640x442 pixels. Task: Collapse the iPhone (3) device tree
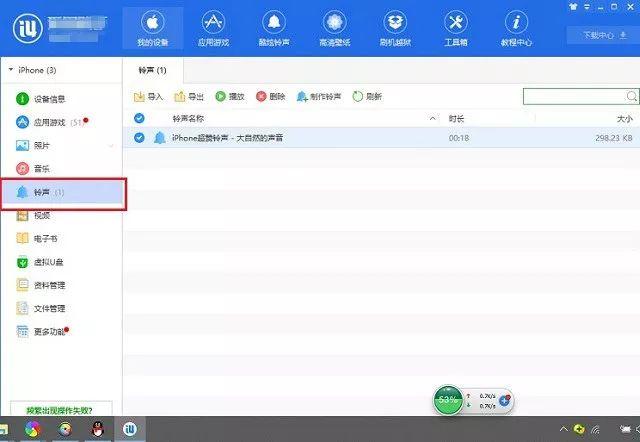tap(11, 70)
